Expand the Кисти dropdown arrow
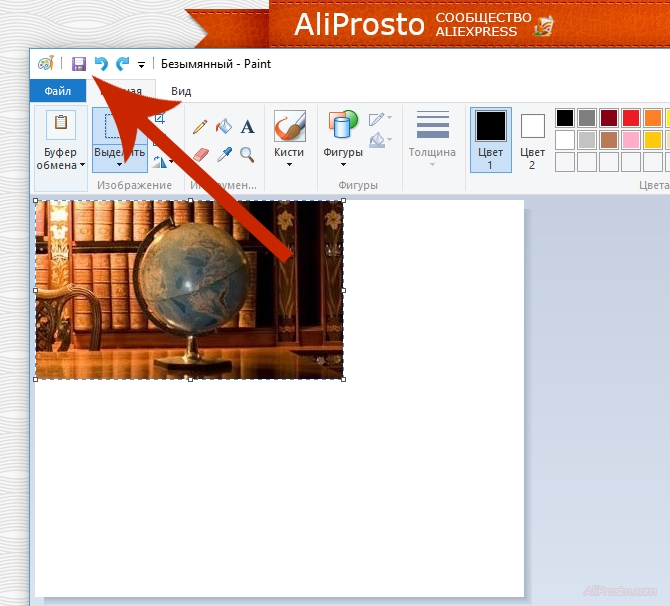This screenshot has height=606, width=670. (x=289, y=165)
